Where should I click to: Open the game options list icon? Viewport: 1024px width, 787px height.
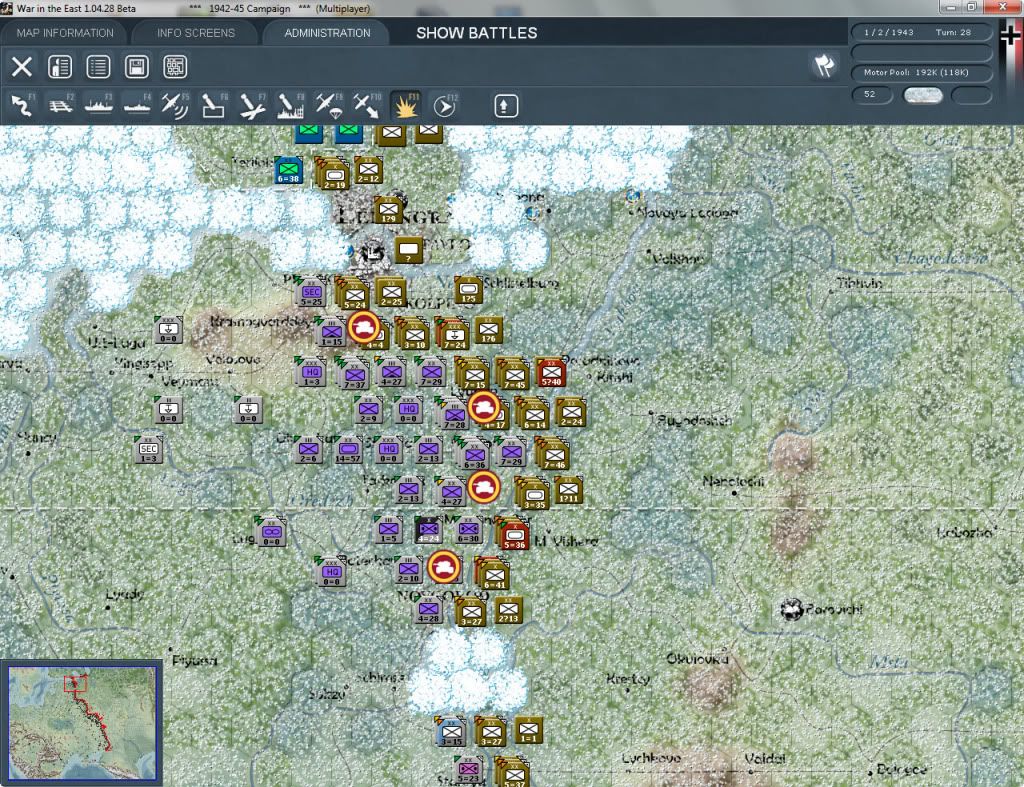click(x=98, y=67)
